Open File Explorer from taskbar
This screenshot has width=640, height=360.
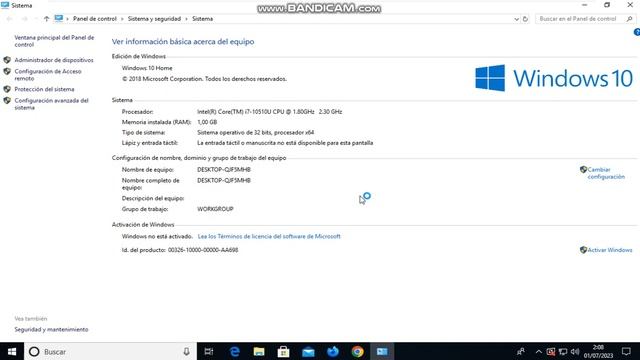[259, 351]
